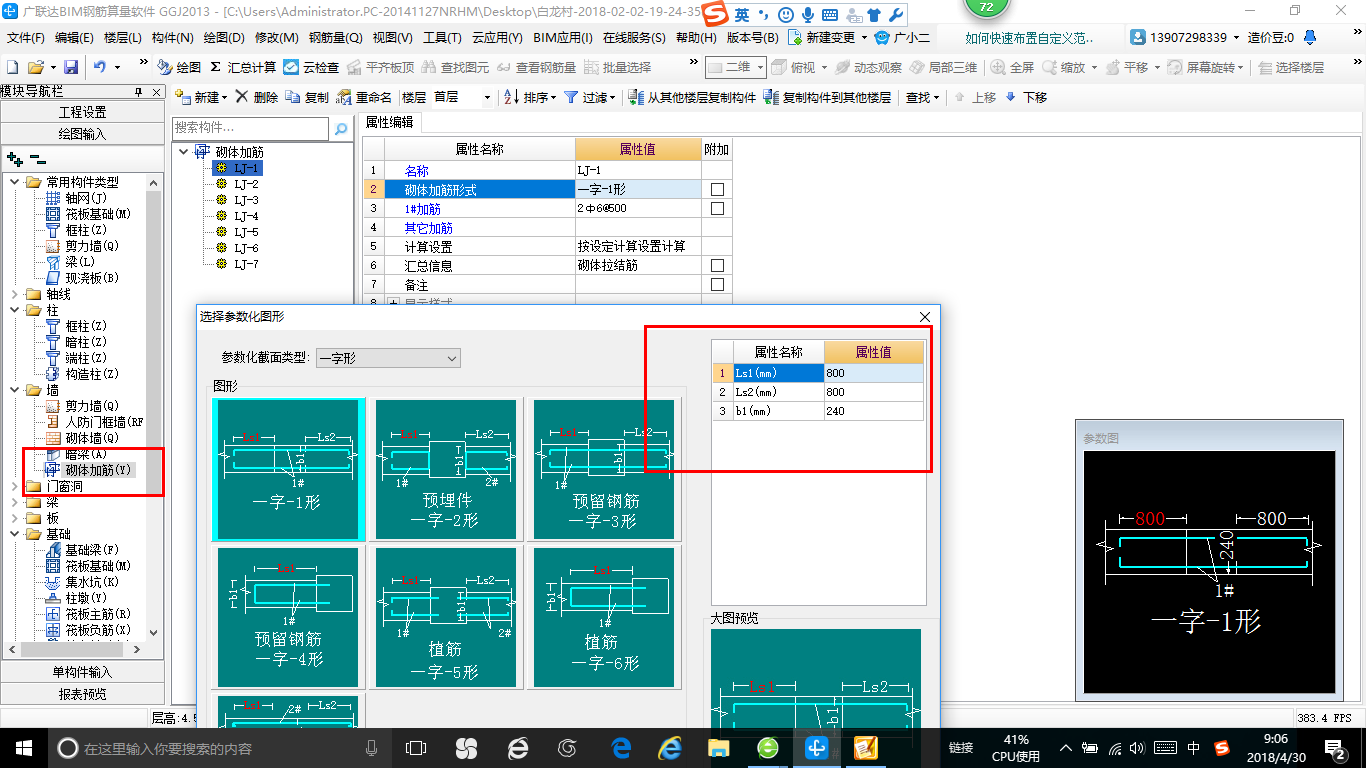Click the b1(mm) value cell 240
Image resolution: width=1366 pixels, height=768 pixels.
(874, 411)
